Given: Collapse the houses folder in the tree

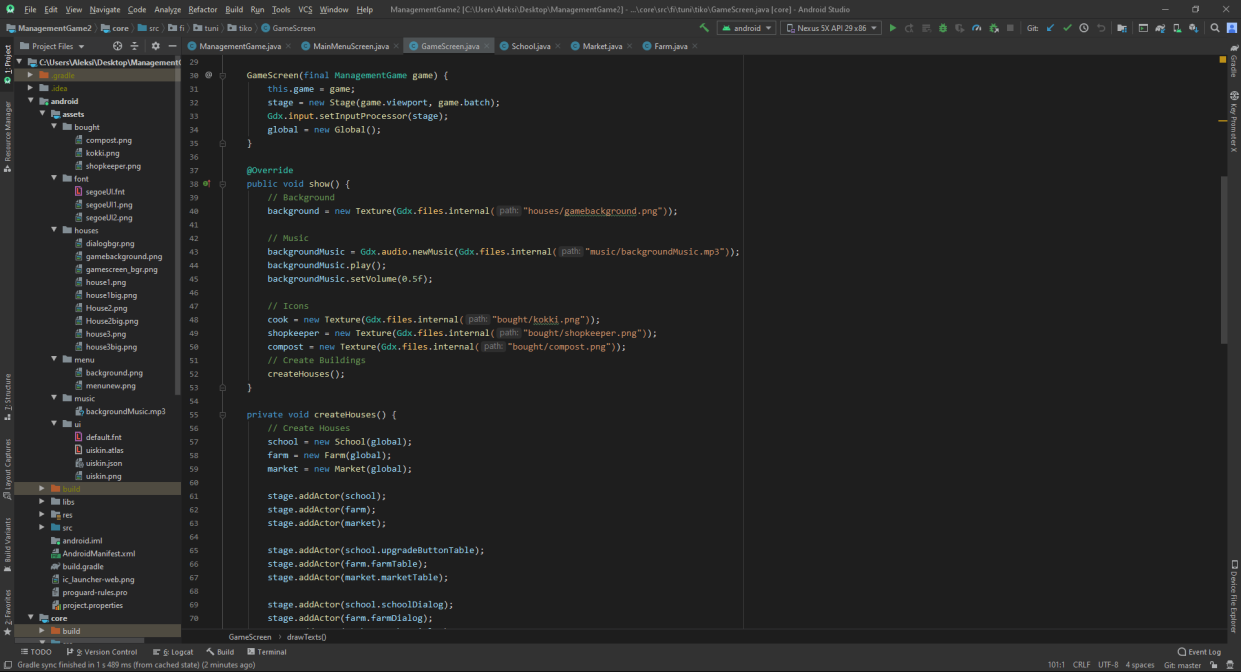Looking at the screenshot, I should pyautogui.click(x=53, y=230).
